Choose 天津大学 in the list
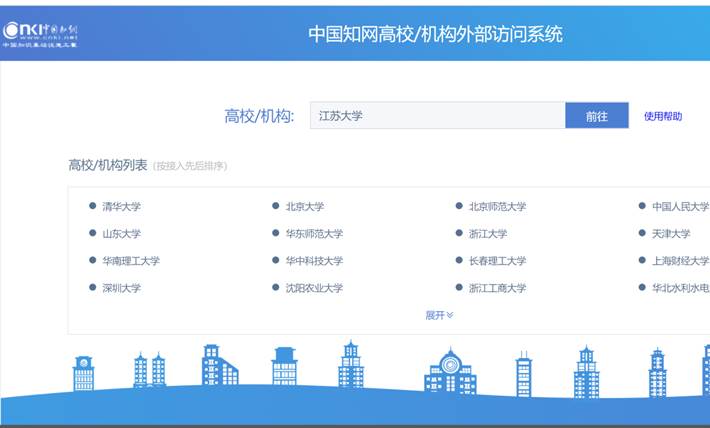 [671, 234]
